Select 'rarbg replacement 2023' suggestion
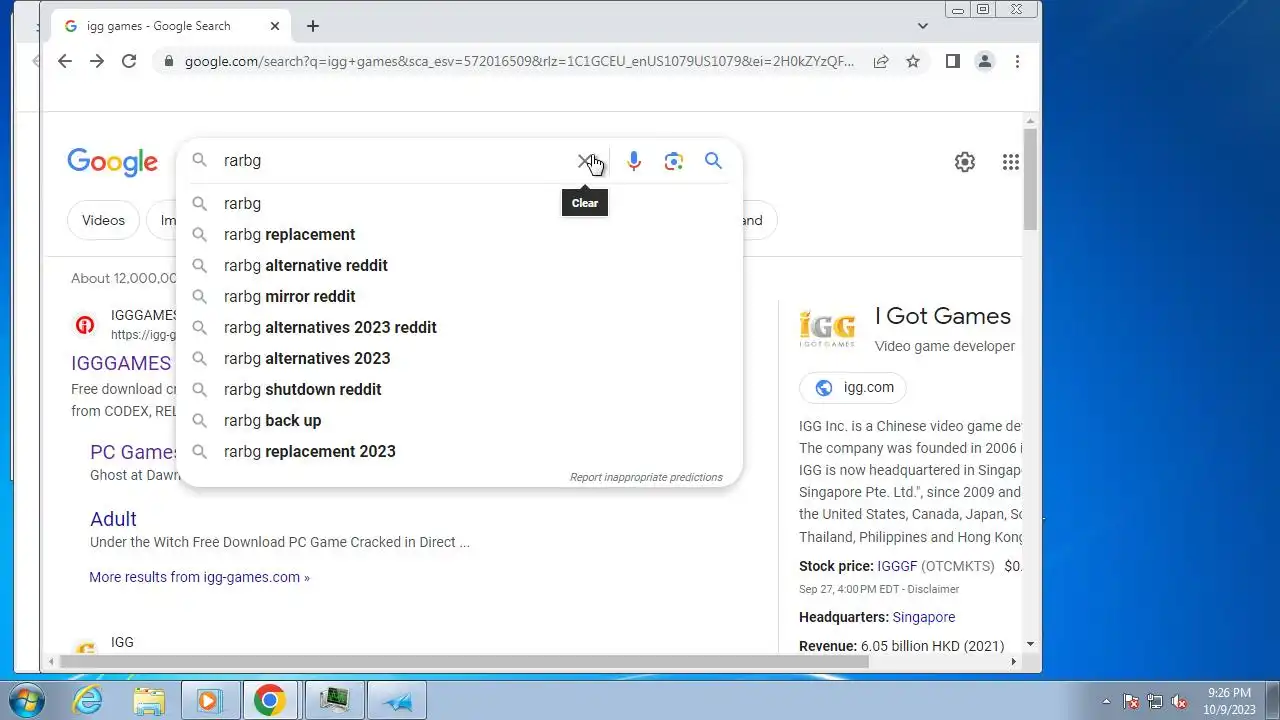1280x720 pixels. coord(459,451)
